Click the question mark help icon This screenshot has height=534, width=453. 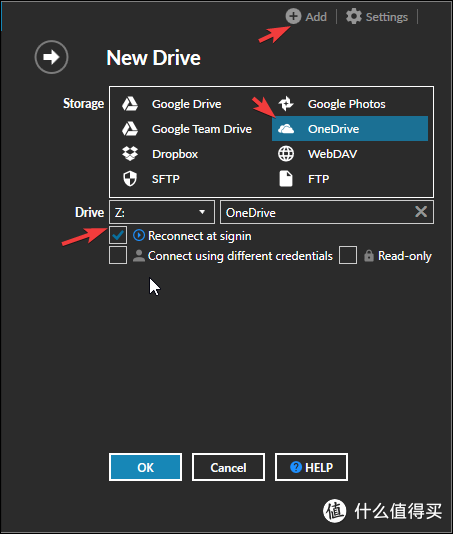(296, 467)
